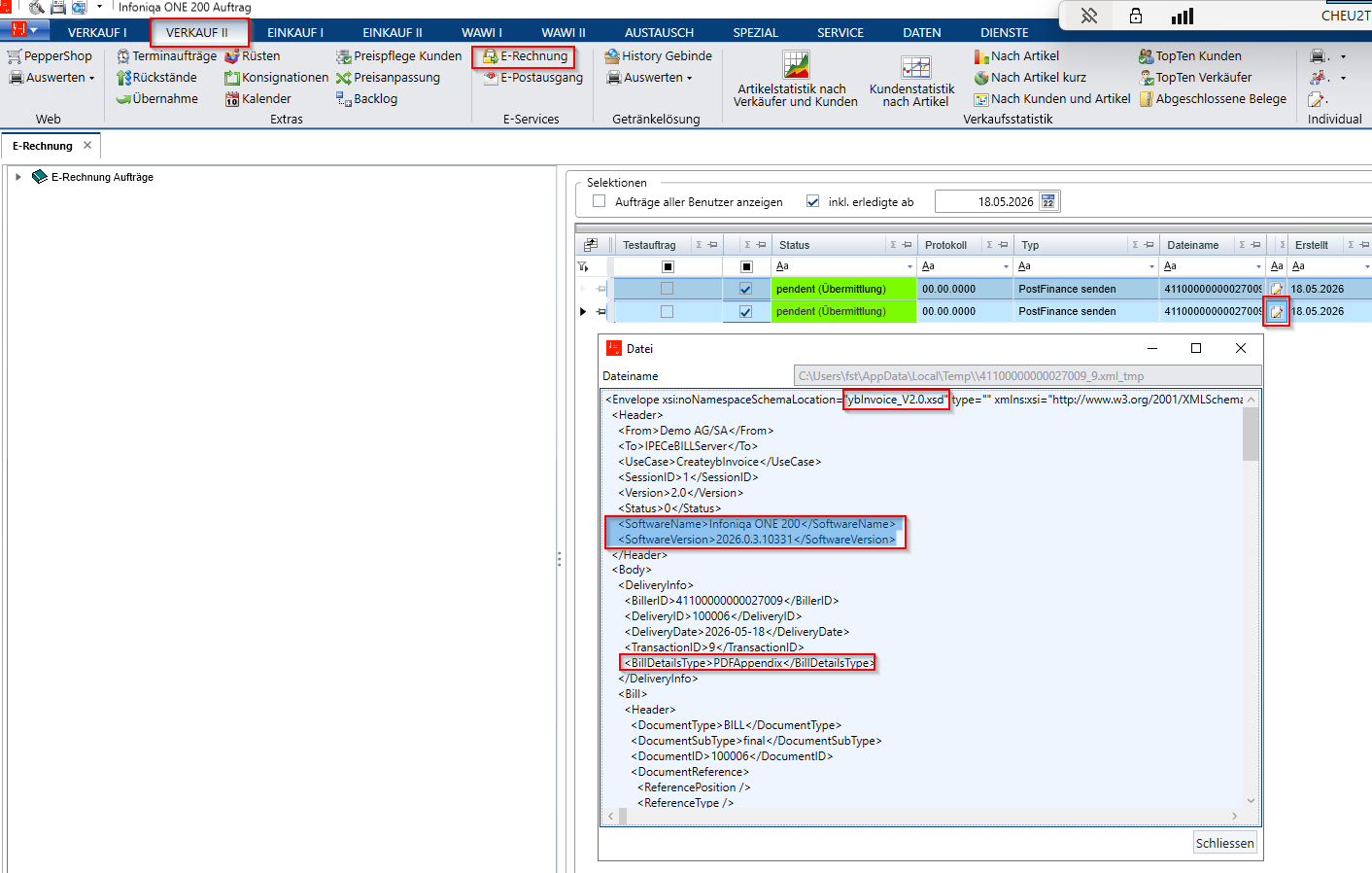Click the Schliessen button
The image size is (1372, 873).
(x=1224, y=843)
